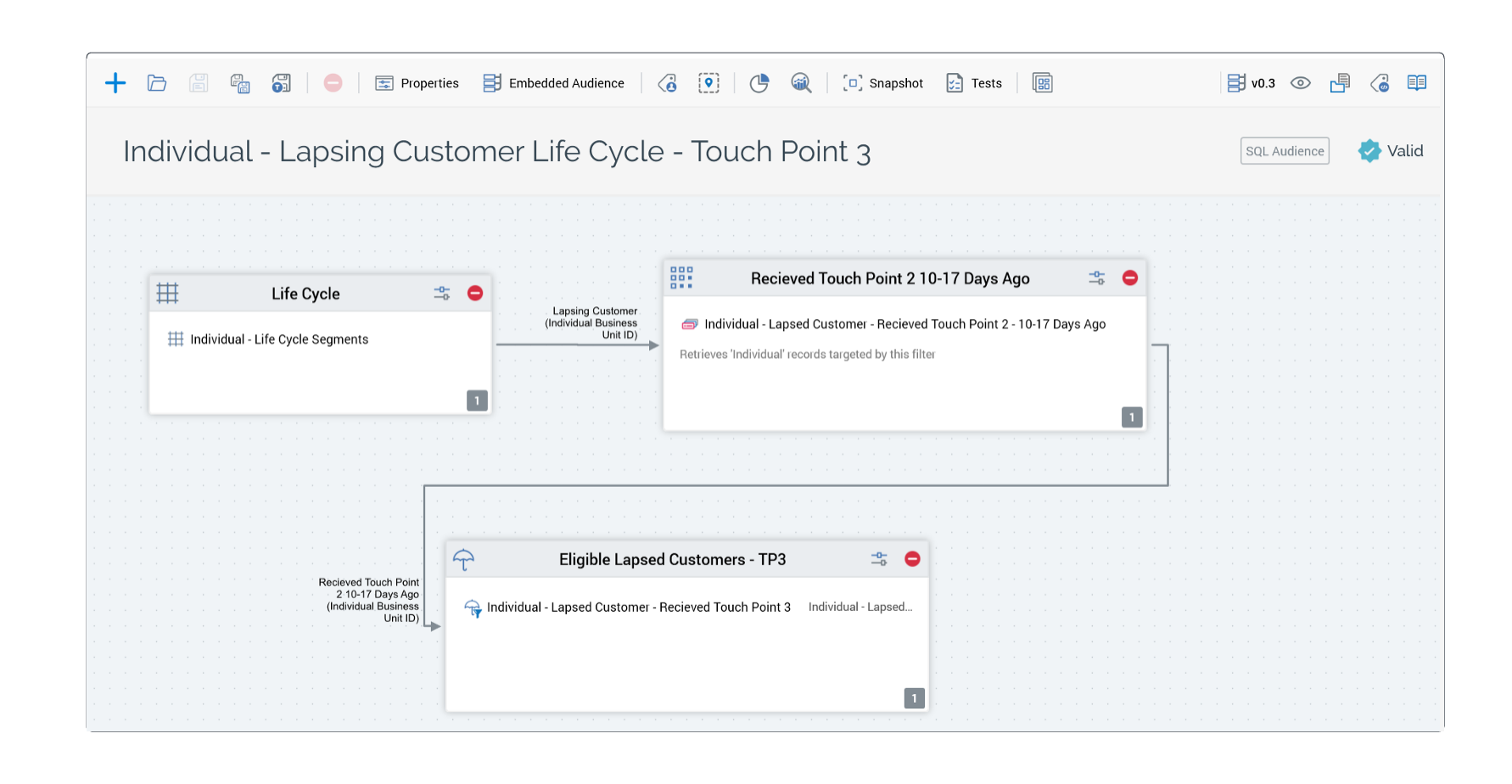Toggle the eye view icon
The width and height of the screenshot is (1512, 784).
pos(1300,83)
